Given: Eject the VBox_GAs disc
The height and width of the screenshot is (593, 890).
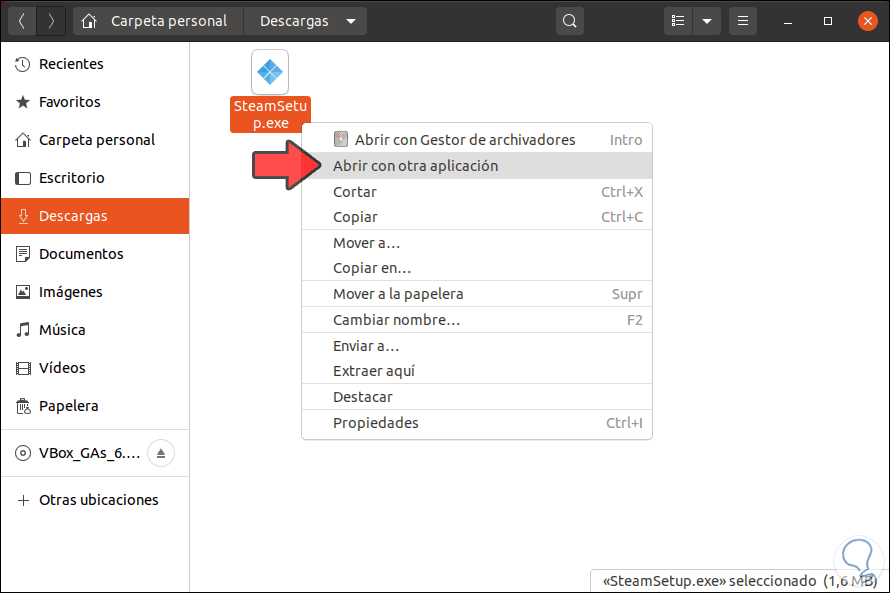Looking at the screenshot, I should pos(162,454).
